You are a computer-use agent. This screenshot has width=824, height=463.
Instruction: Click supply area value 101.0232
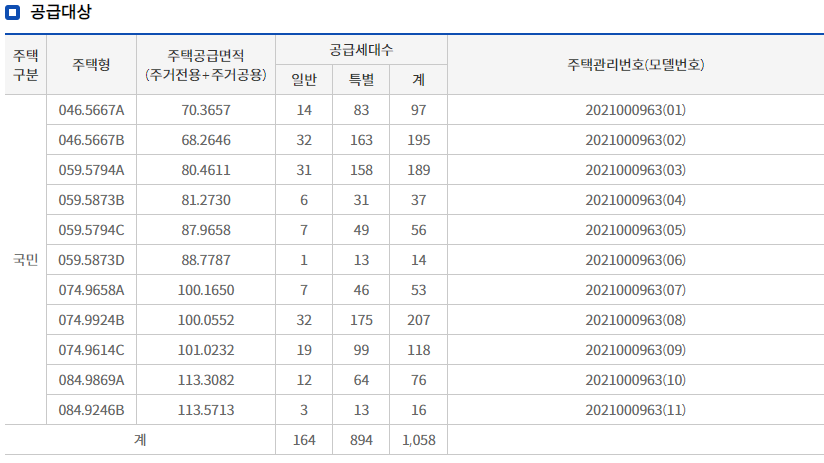[206, 350]
